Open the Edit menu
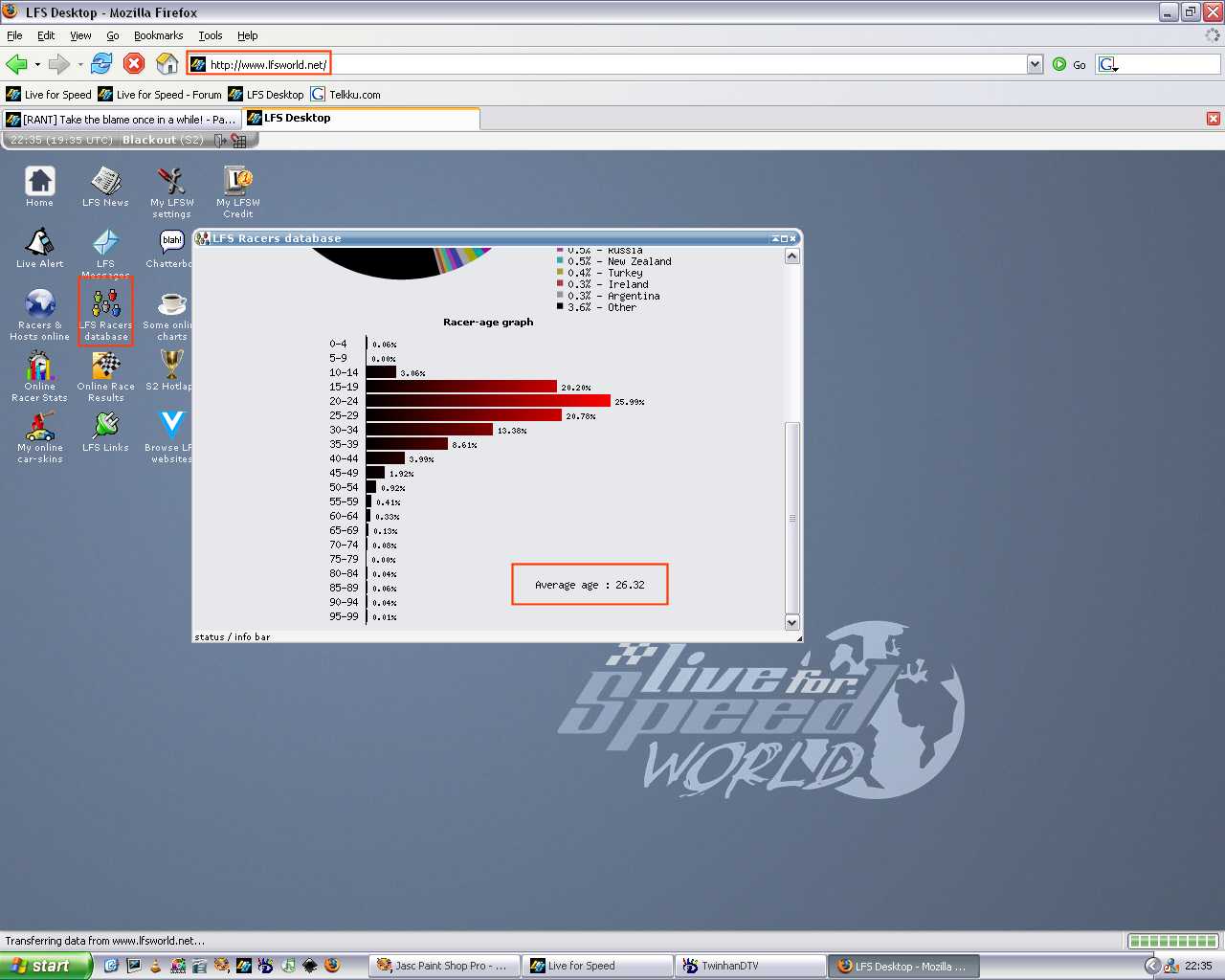Screen dimensions: 1225x980 tap(46, 35)
